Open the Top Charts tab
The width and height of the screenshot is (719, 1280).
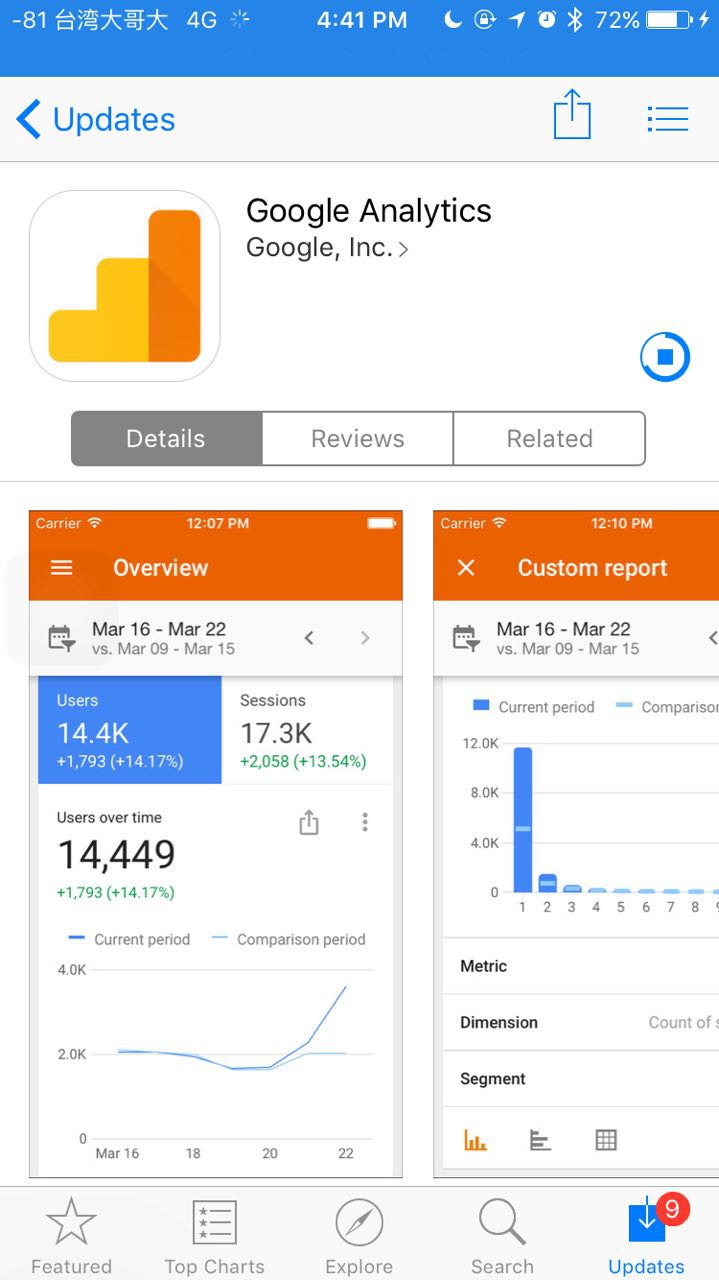[215, 1236]
